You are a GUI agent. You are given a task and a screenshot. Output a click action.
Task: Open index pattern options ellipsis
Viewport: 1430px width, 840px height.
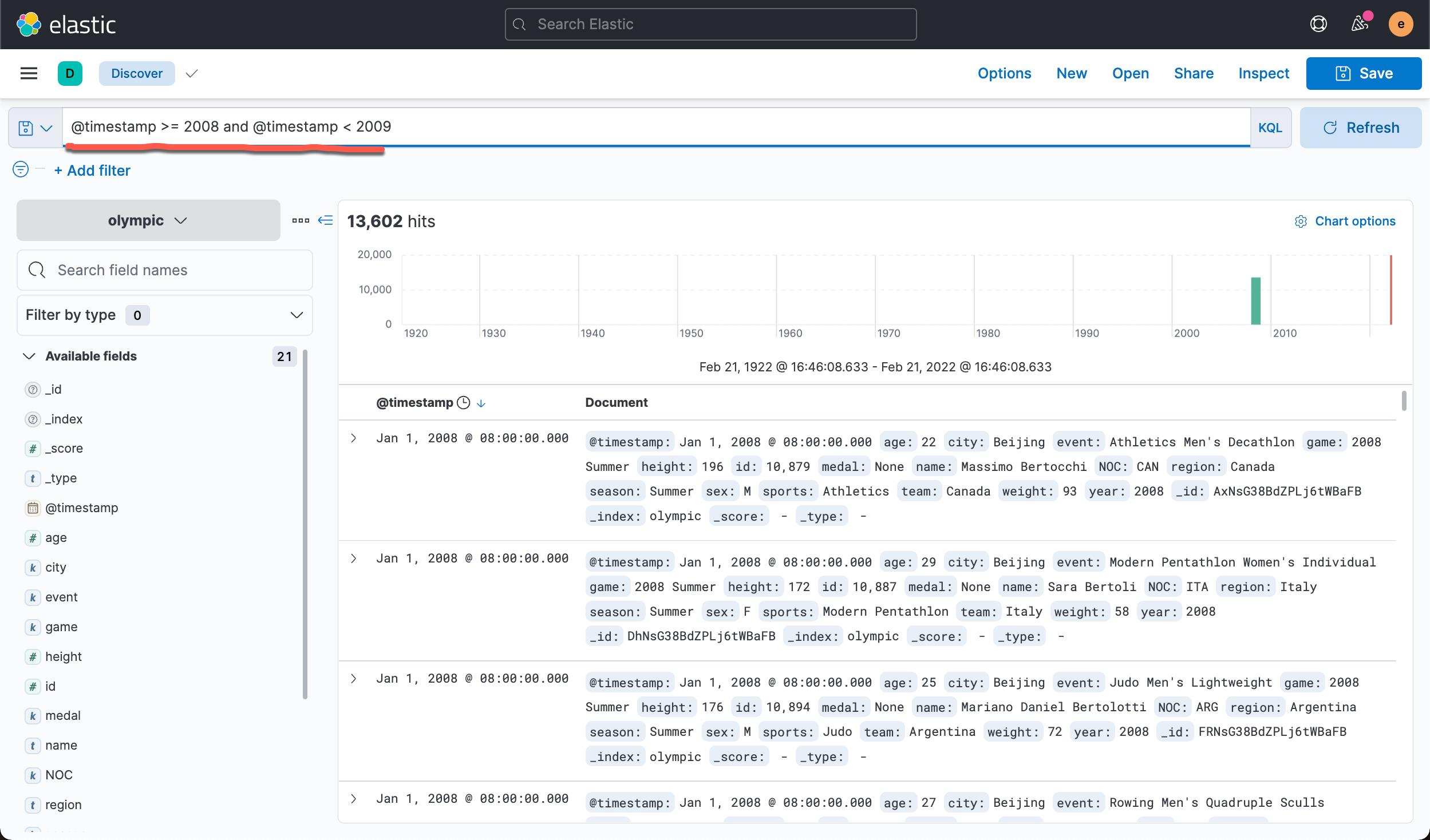[x=301, y=220]
